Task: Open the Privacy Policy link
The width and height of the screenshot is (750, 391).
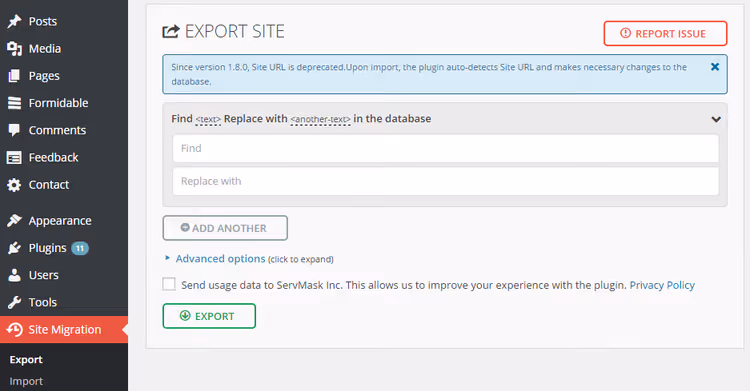Action: tap(662, 285)
